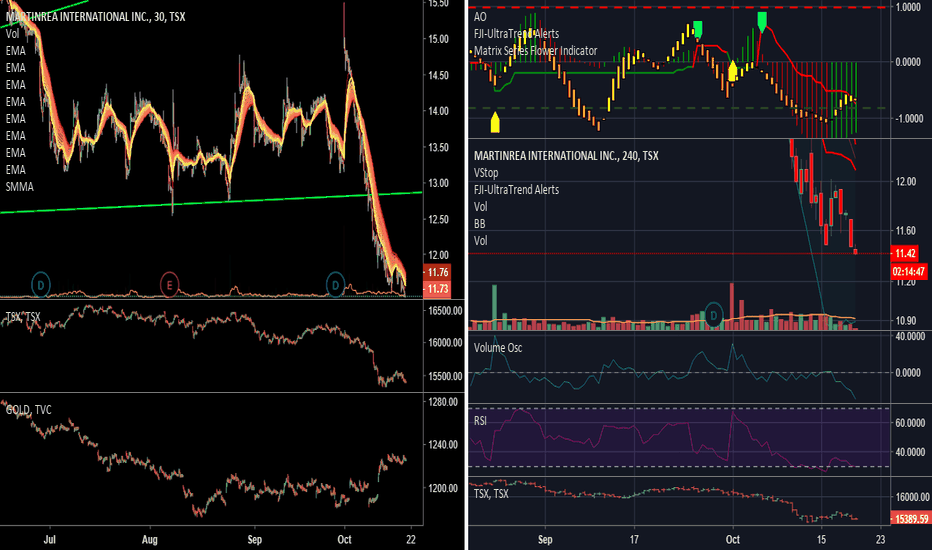Screen dimensions: 932x550
Task: Select the Vol legend below BB
Action: click(480, 241)
